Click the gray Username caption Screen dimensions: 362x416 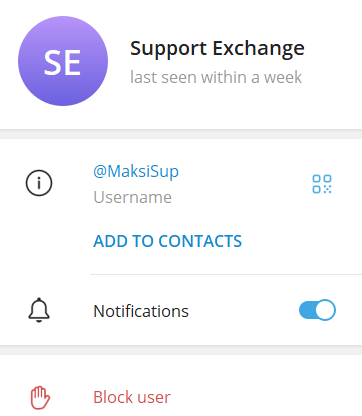coord(133,197)
